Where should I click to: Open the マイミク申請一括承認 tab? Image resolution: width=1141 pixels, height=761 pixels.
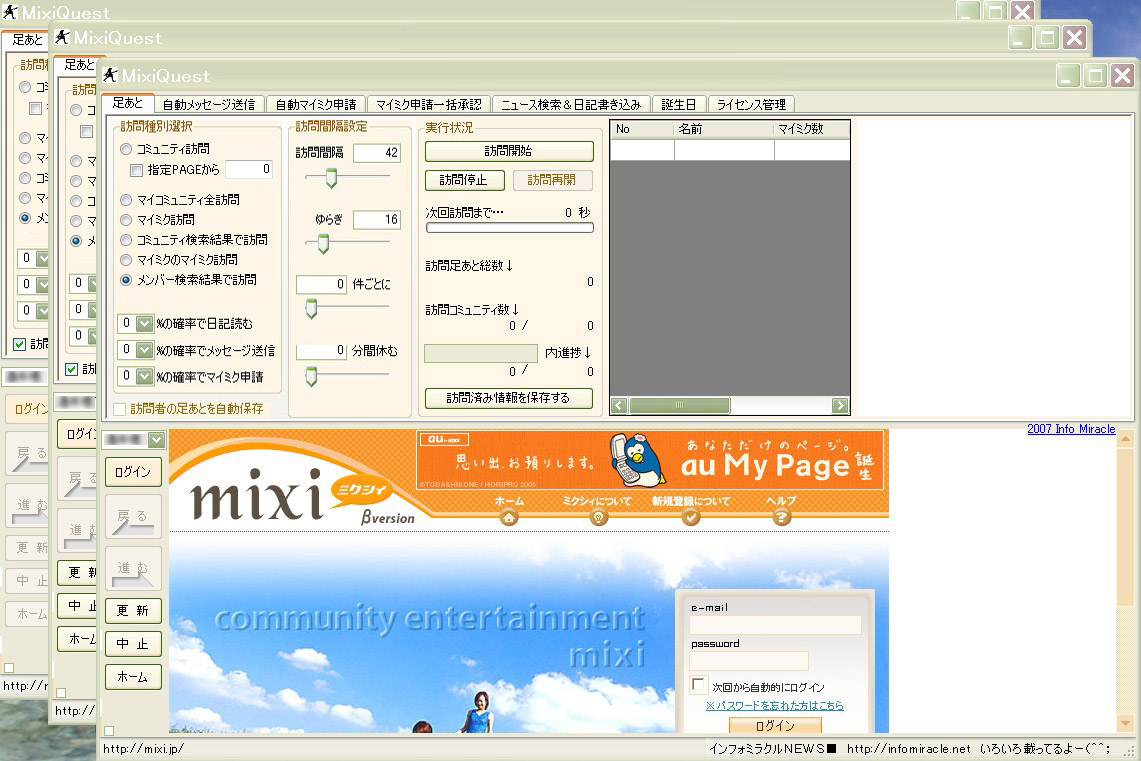[429, 104]
